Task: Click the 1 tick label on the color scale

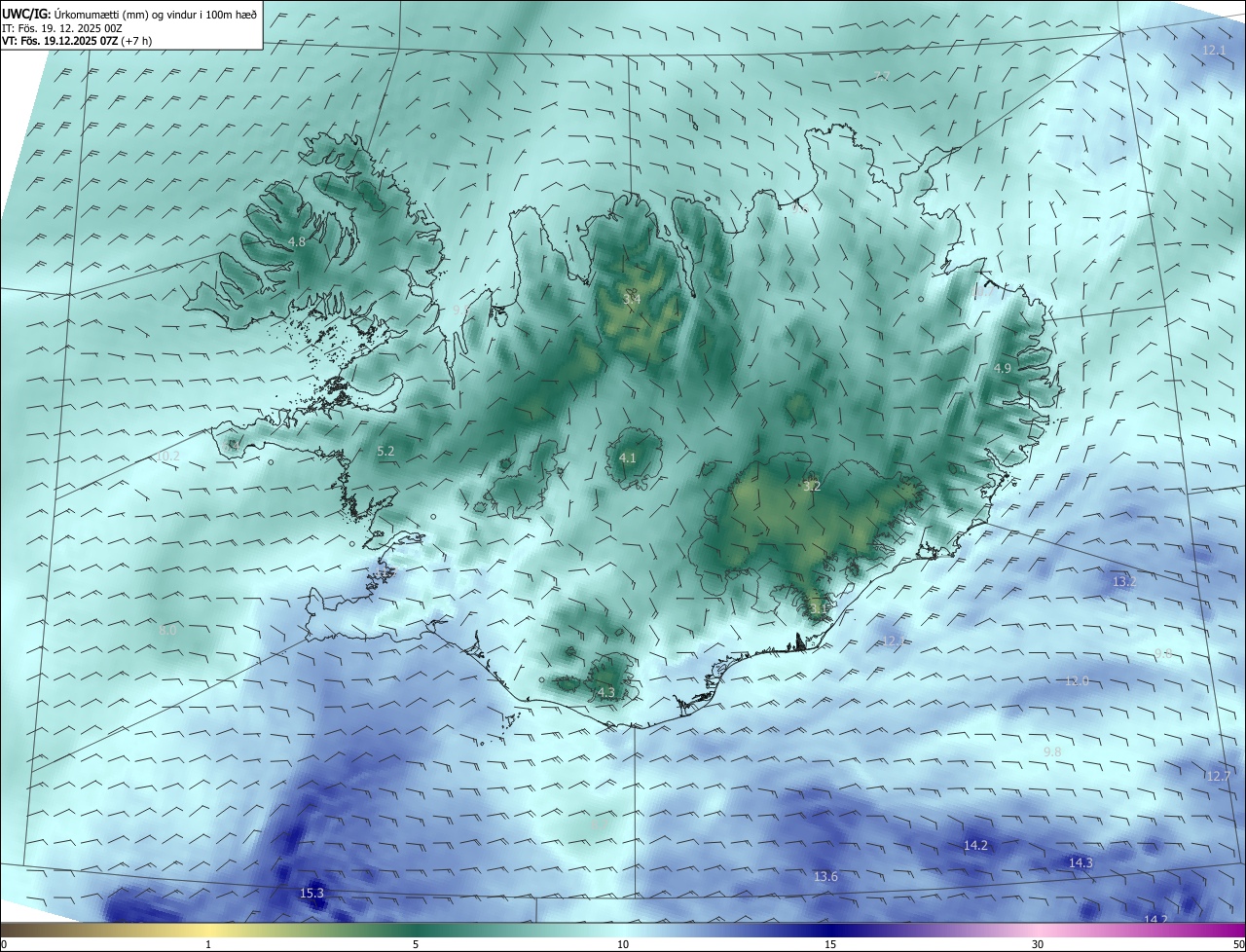Action: (x=208, y=944)
